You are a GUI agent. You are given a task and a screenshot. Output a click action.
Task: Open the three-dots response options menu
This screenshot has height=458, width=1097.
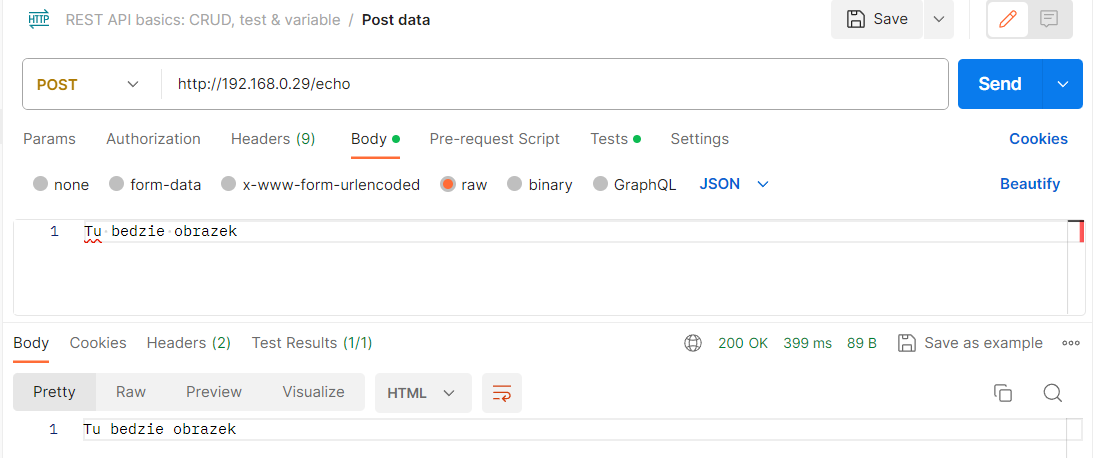[x=1071, y=343]
